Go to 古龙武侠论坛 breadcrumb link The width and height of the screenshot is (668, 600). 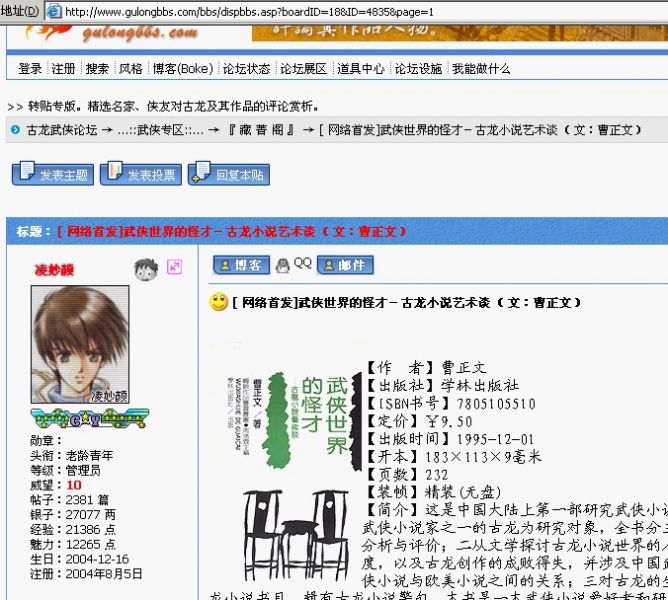click(x=62, y=130)
